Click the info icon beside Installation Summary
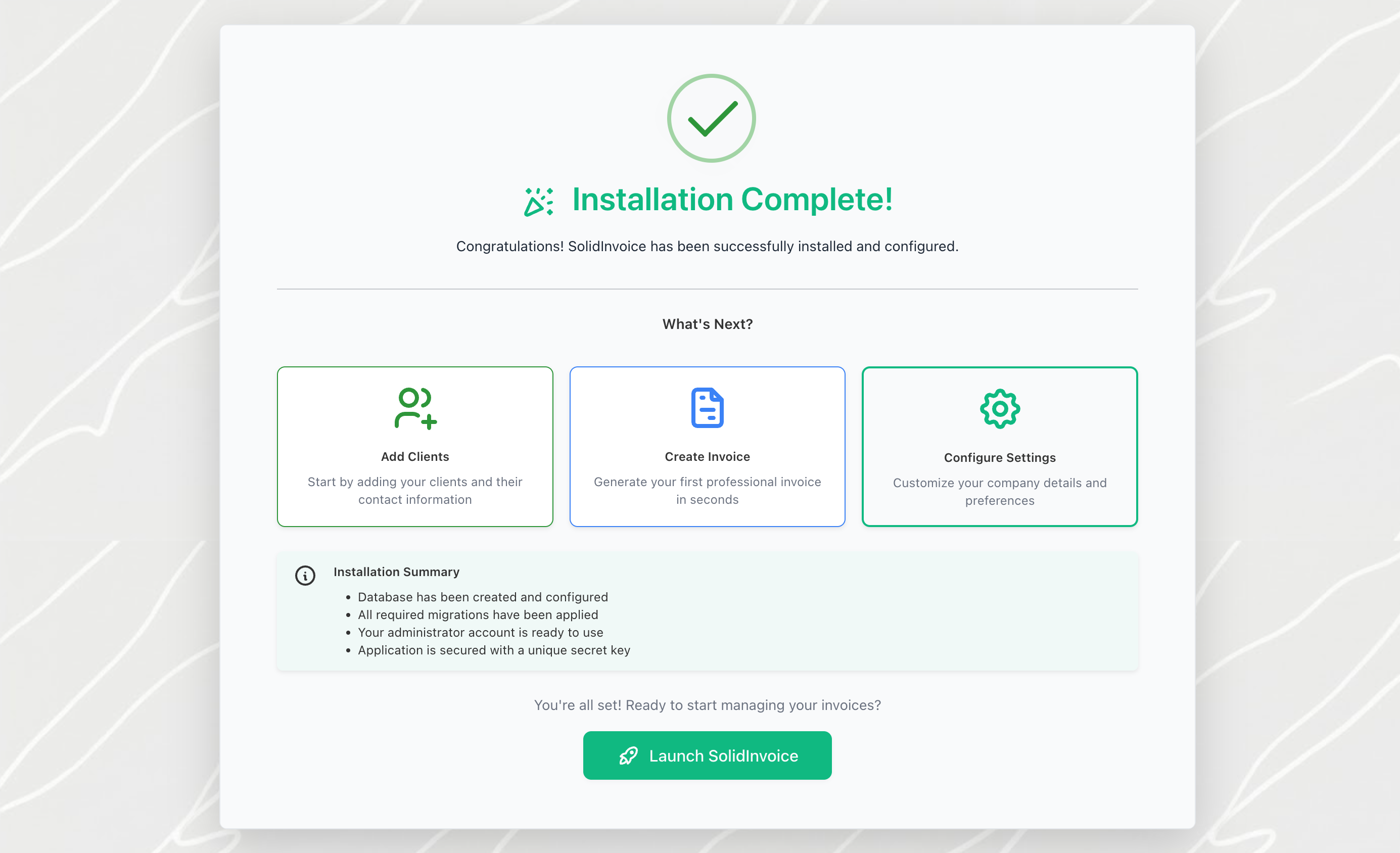This screenshot has width=1400, height=853. pos(305,575)
